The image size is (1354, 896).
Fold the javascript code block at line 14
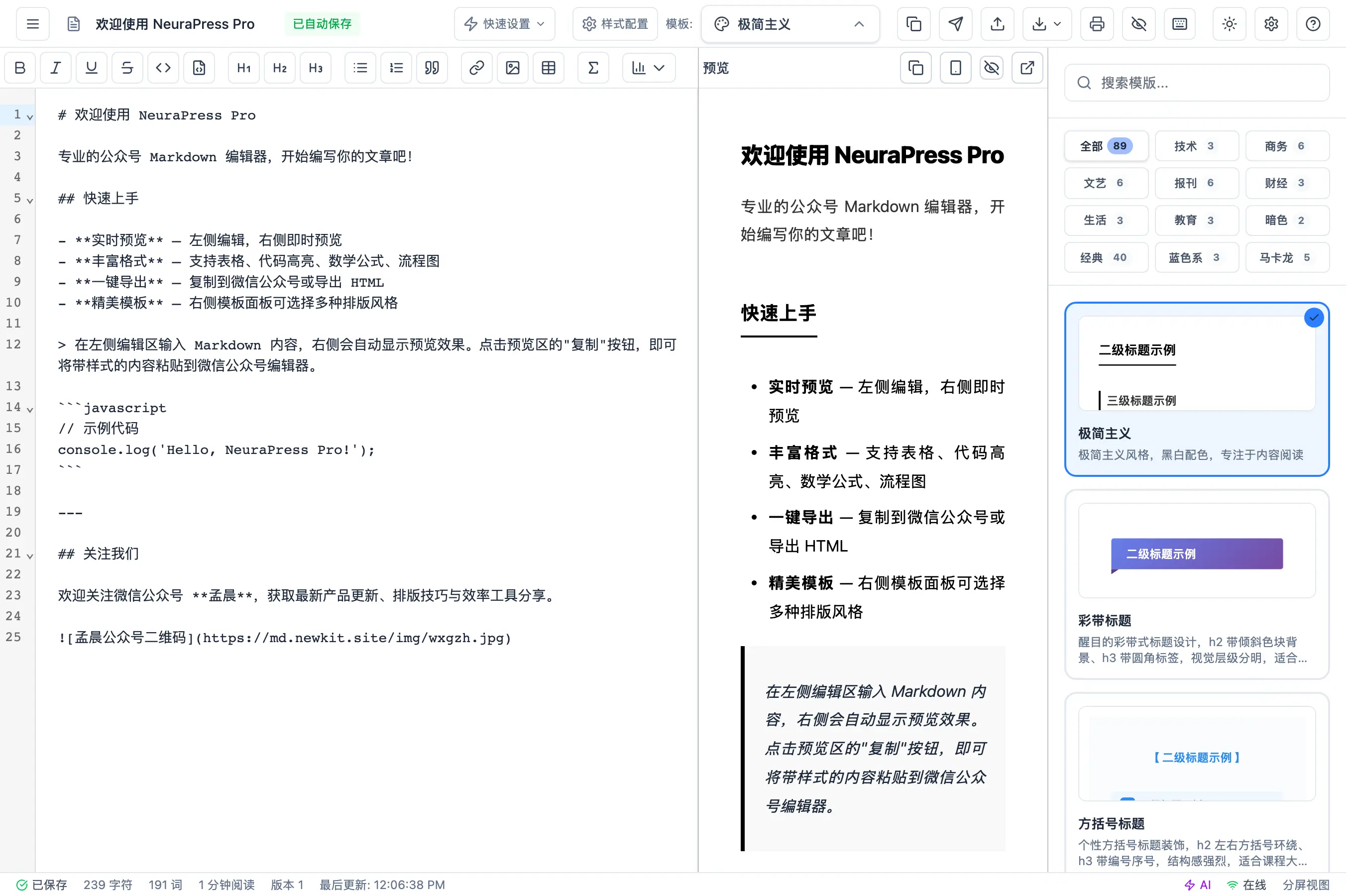pyautogui.click(x=30, y=410)
